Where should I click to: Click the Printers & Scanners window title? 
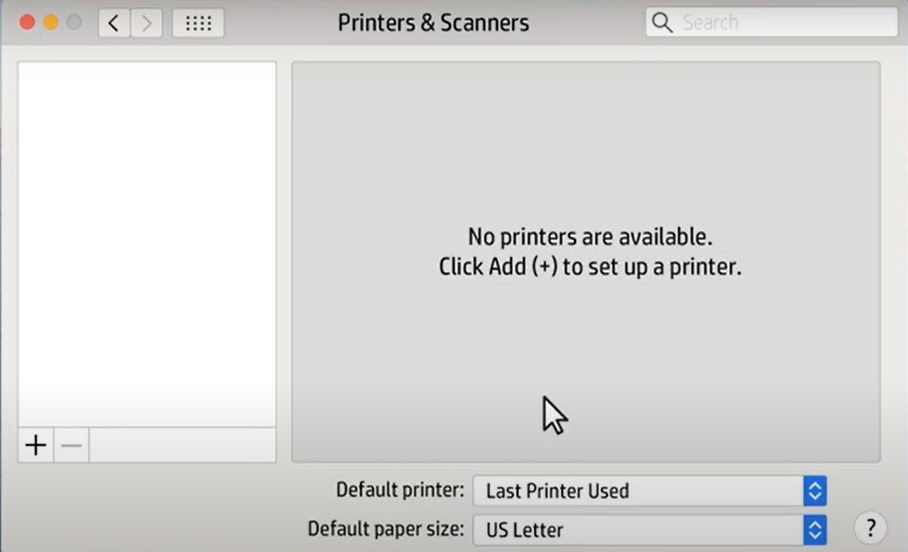point(433,23)
